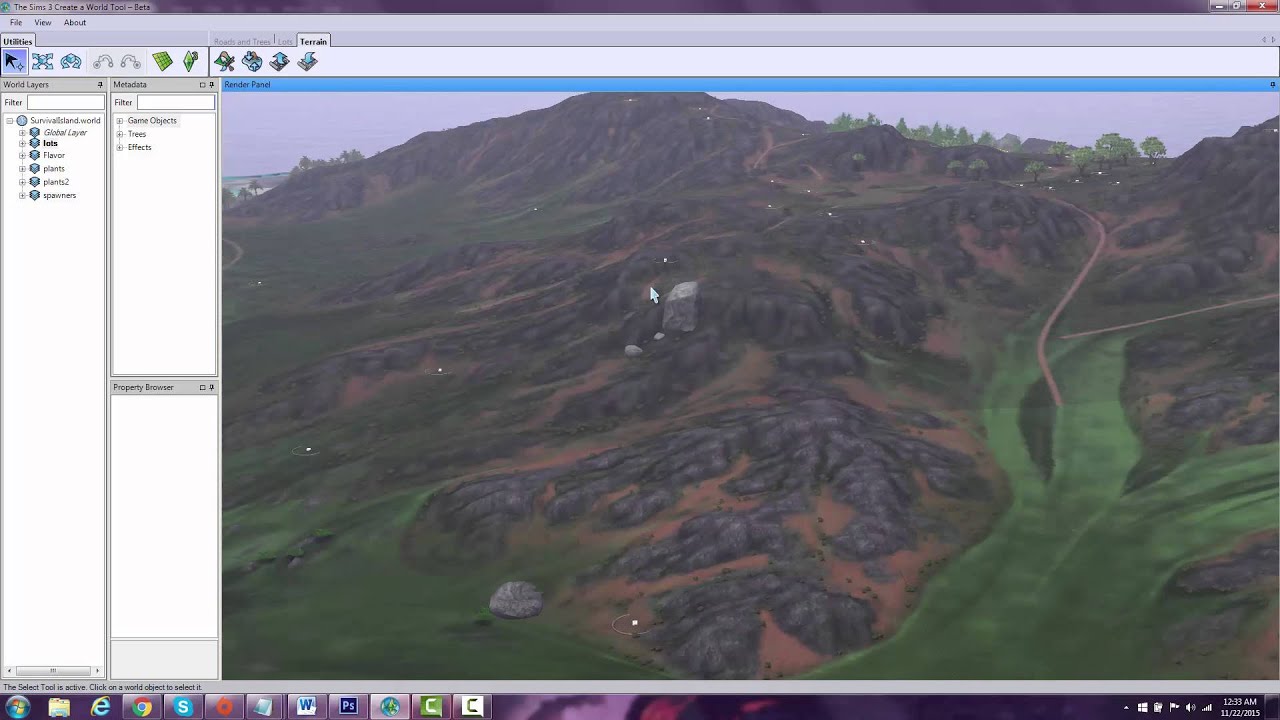Pin the Property Browser panel
This screenshot has height=720, width=1280.
click(211, 387)
